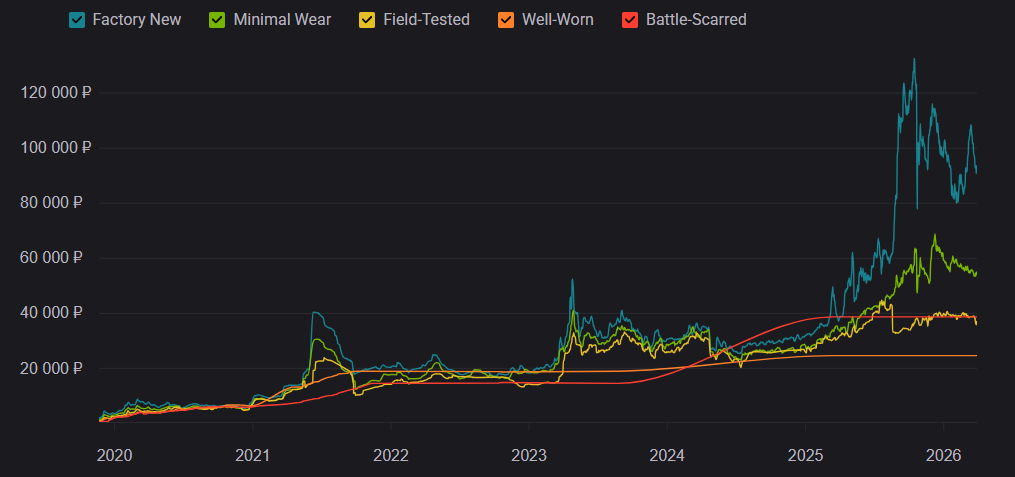Viewport: 1015px width, 477px height.
Task: Click the highest Factory New price peak
Action: (x=913, y=60)
